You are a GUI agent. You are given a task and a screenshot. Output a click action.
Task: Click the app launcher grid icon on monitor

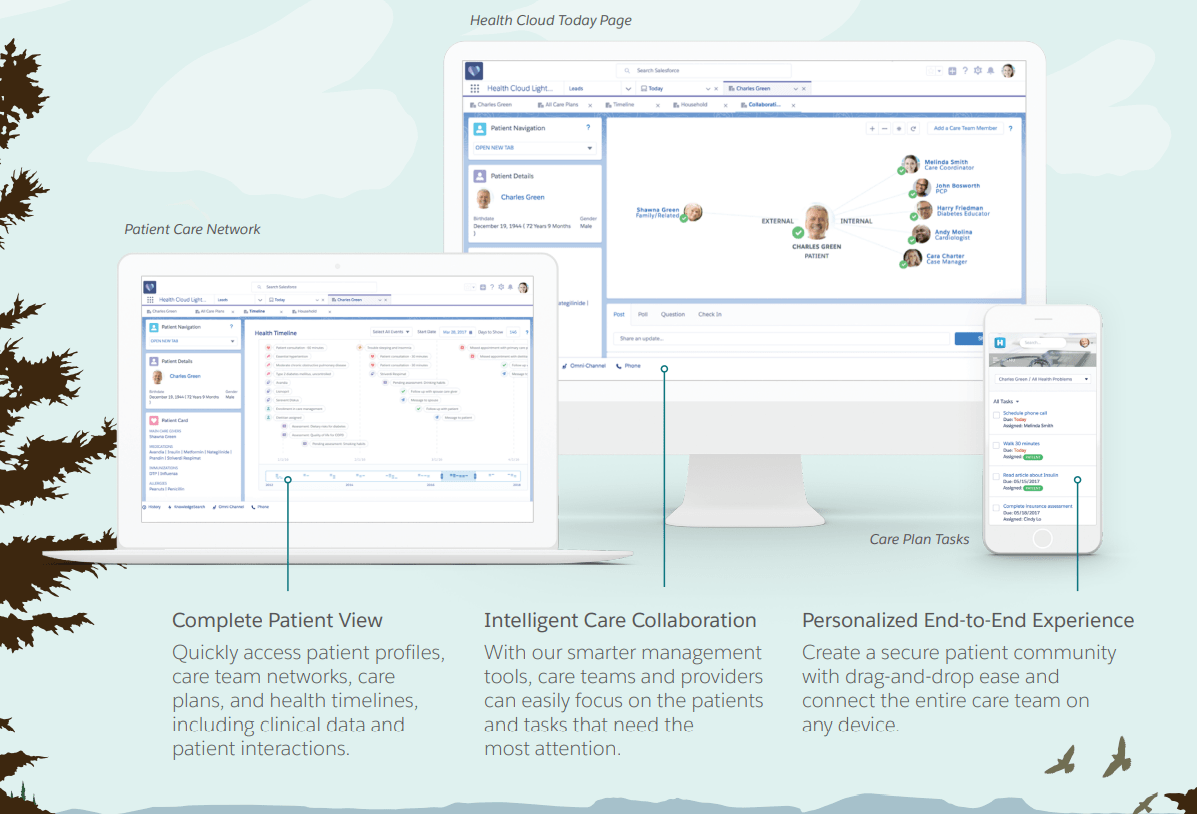[475, 88]
